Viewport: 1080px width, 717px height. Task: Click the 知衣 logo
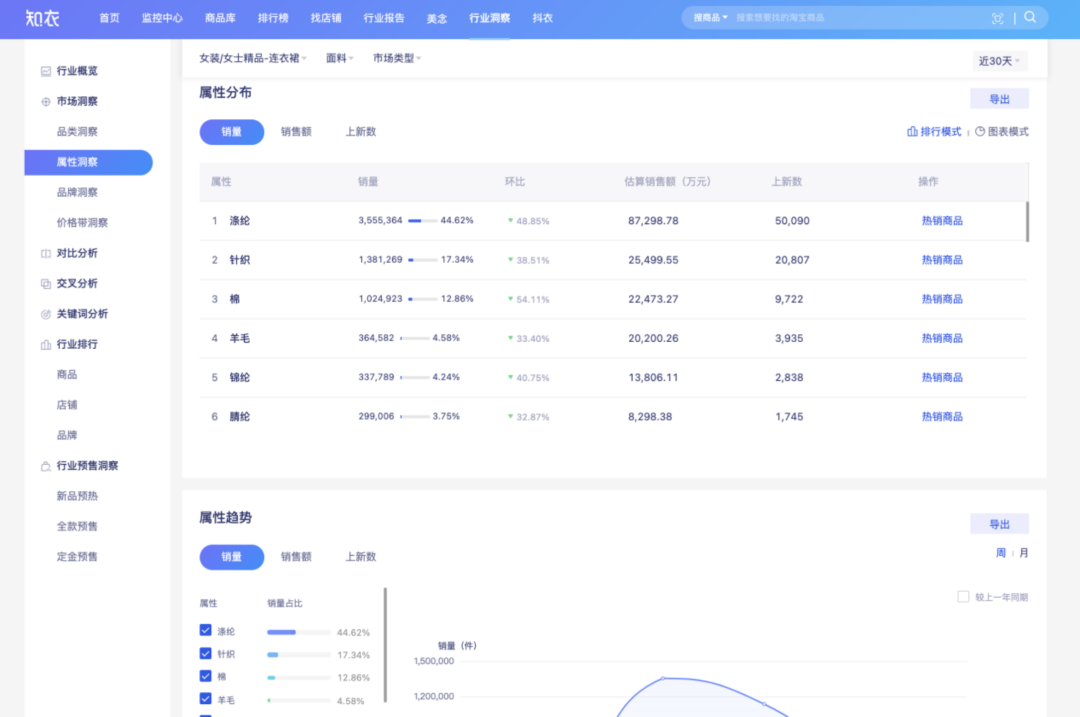[x=42, y=19]
